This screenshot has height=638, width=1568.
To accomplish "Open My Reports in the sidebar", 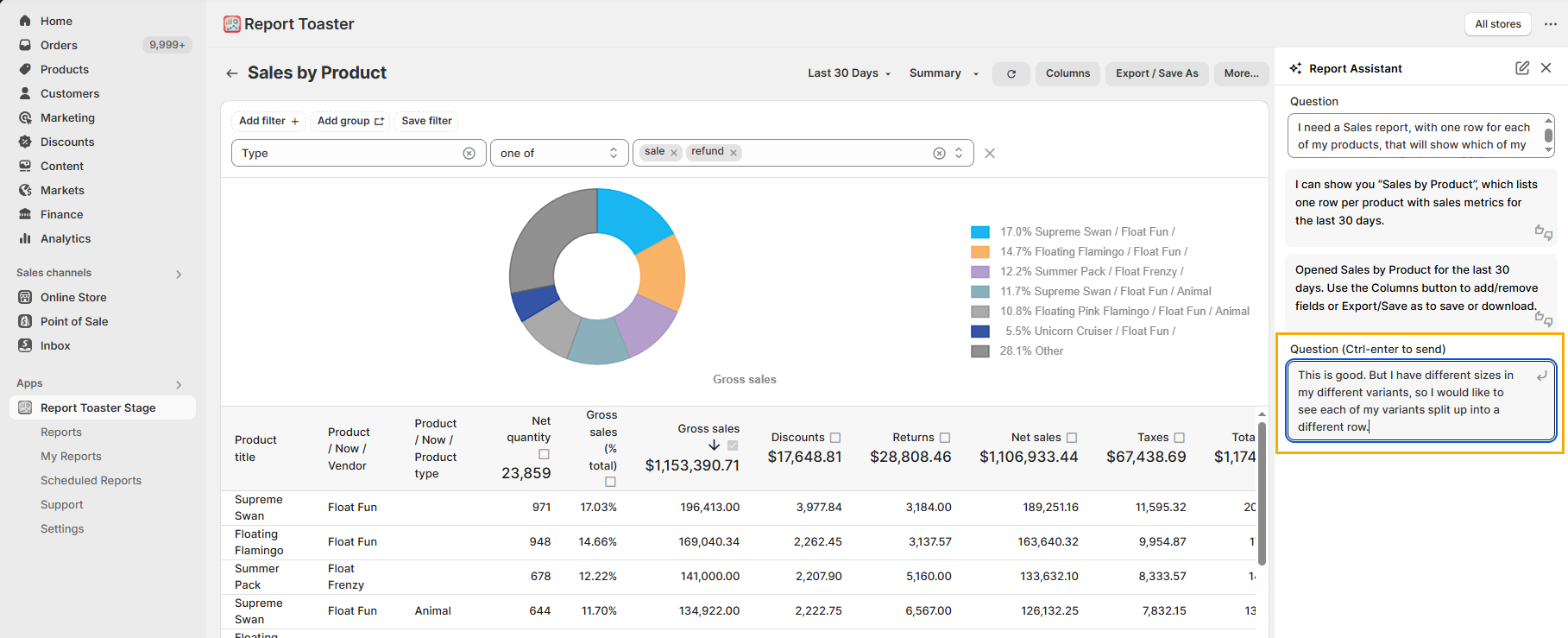I will pos(71,456).
